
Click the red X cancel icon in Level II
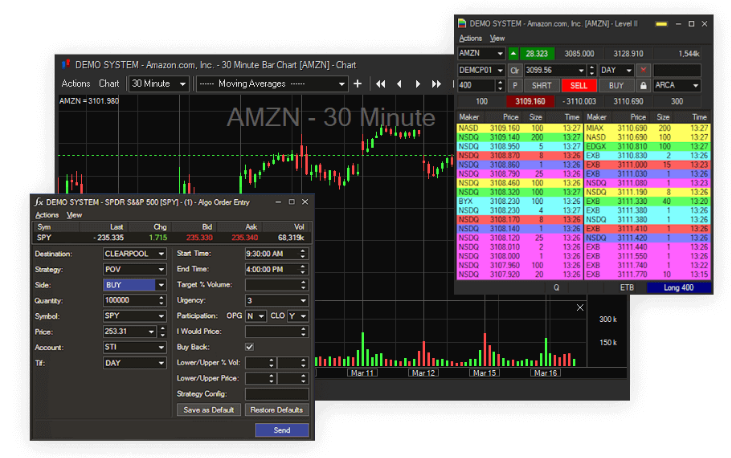click(642, 70)
